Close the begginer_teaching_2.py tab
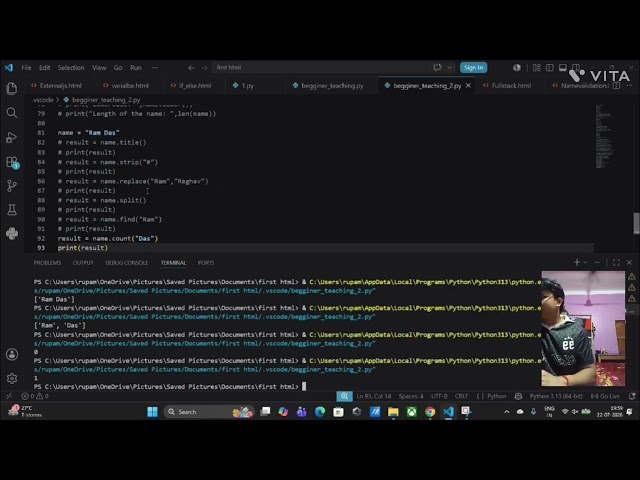 [x=469, y=86]
